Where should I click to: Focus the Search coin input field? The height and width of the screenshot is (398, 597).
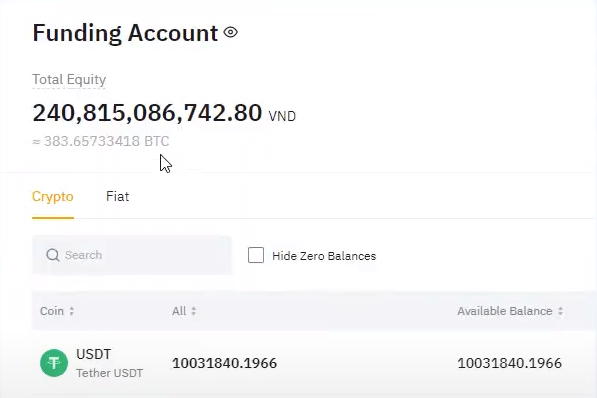point(132,255)
